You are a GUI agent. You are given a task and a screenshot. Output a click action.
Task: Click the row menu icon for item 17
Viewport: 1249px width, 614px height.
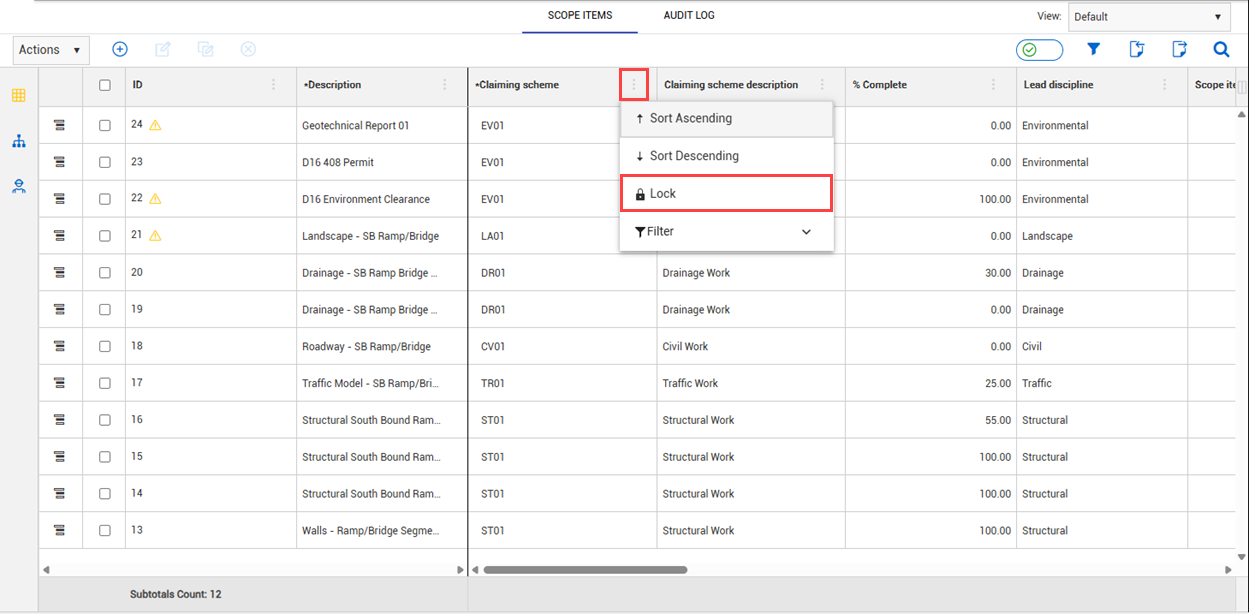[x=59, y=383]
